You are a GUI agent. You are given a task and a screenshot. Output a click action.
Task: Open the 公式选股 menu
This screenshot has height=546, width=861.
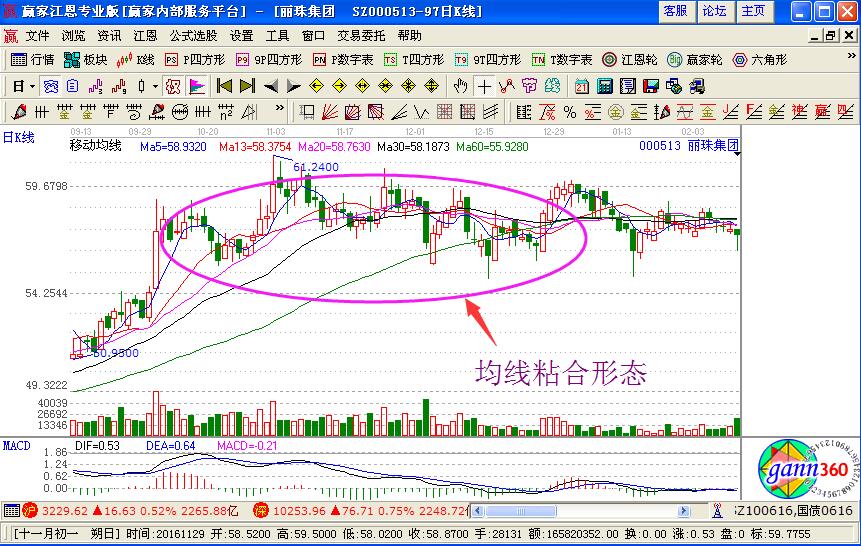coord(194,36)
